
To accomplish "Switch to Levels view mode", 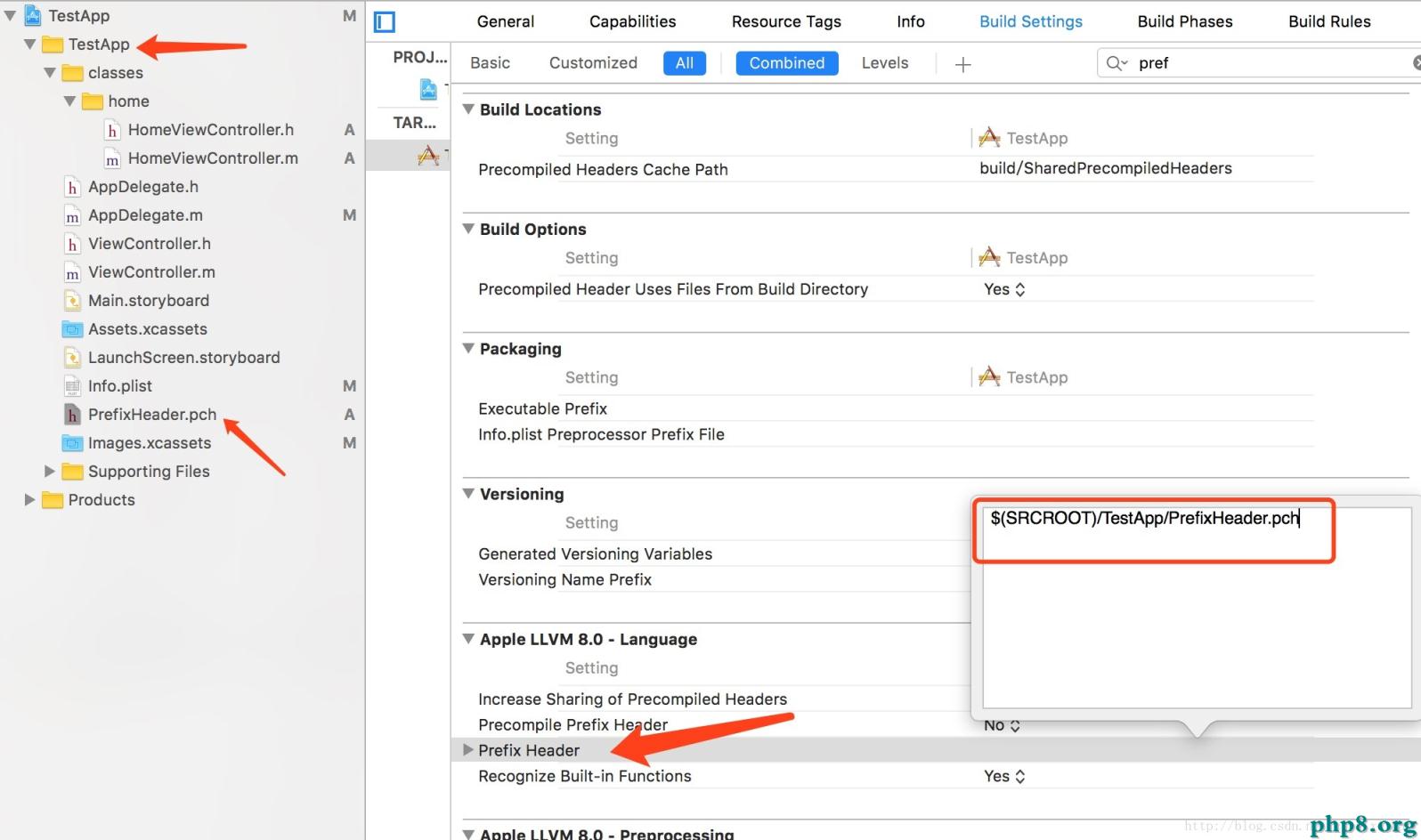I will (x=884, y=63).
